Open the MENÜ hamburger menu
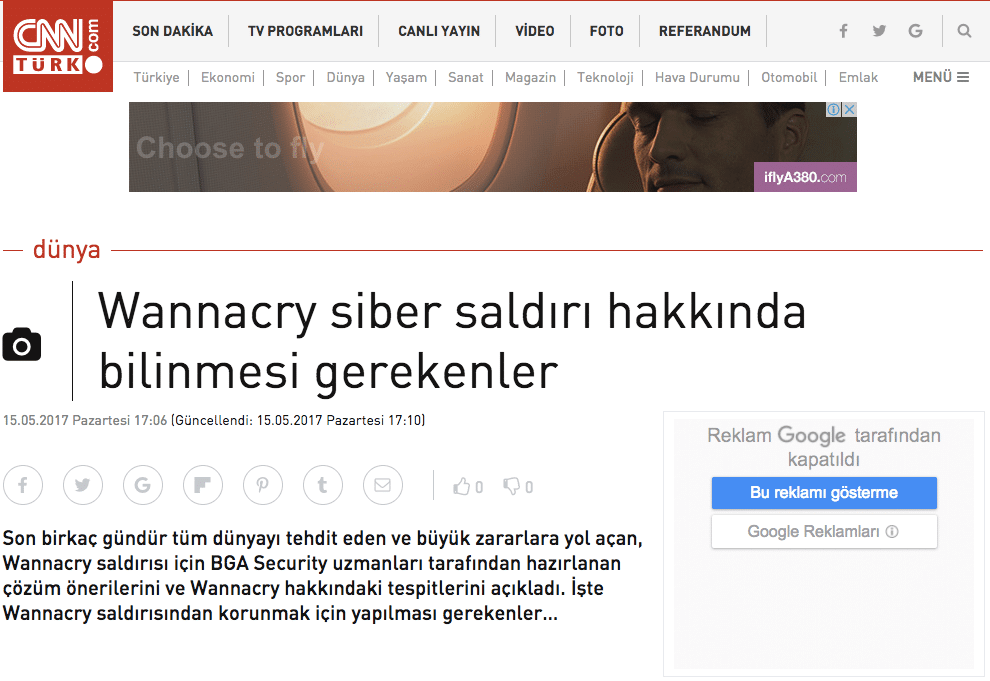Image resolution: width=990 pixels, height=681 pixels. click(x=941, y=77)
